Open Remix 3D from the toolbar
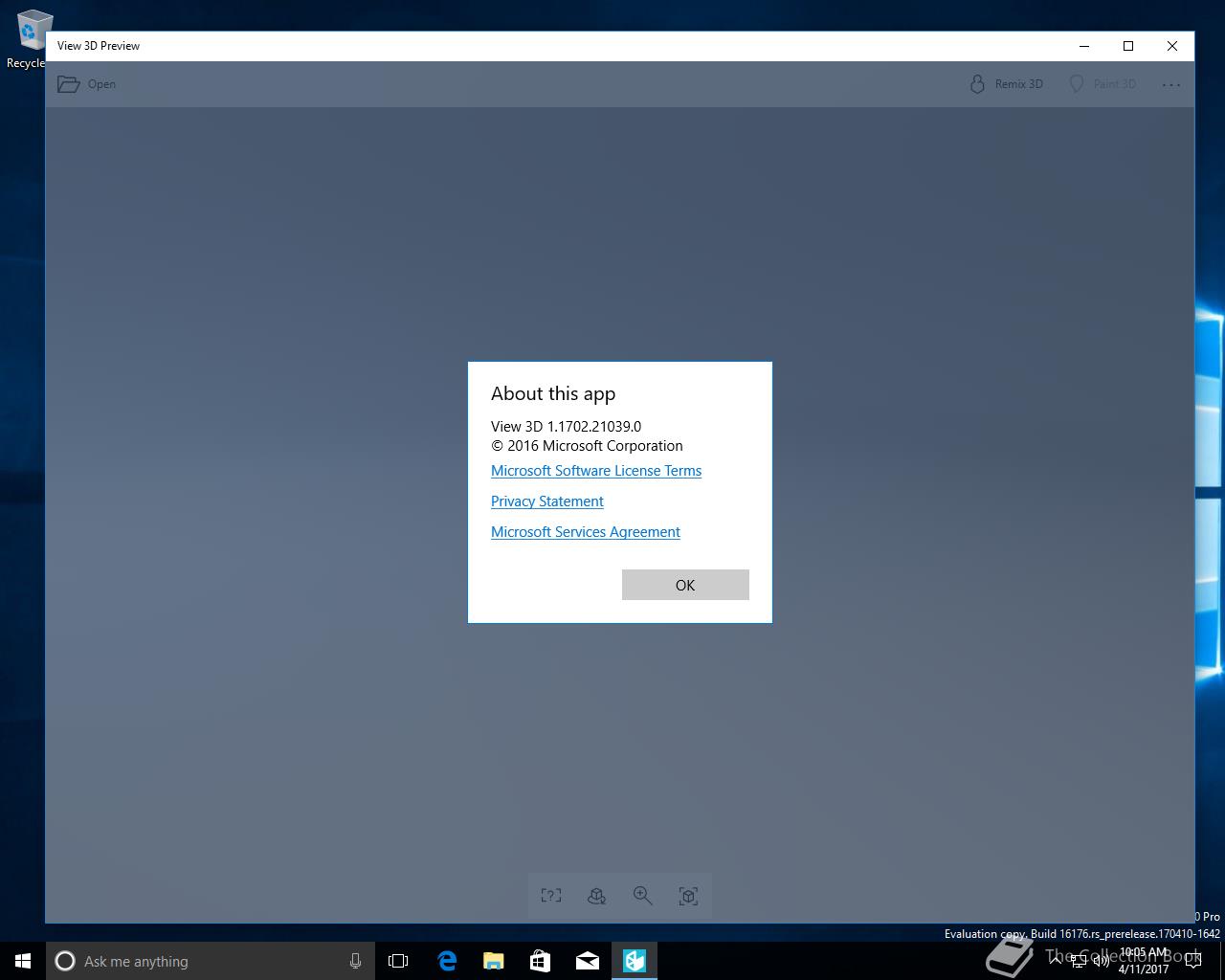 click(x=1006, y=84)
